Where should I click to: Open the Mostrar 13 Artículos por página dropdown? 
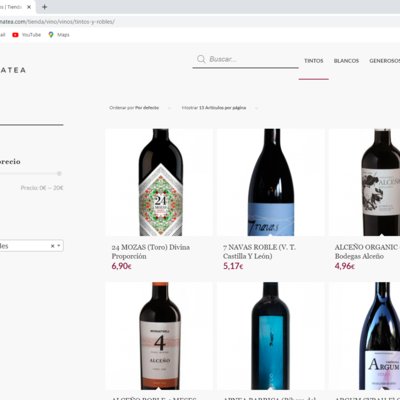(x=220, y=108)
